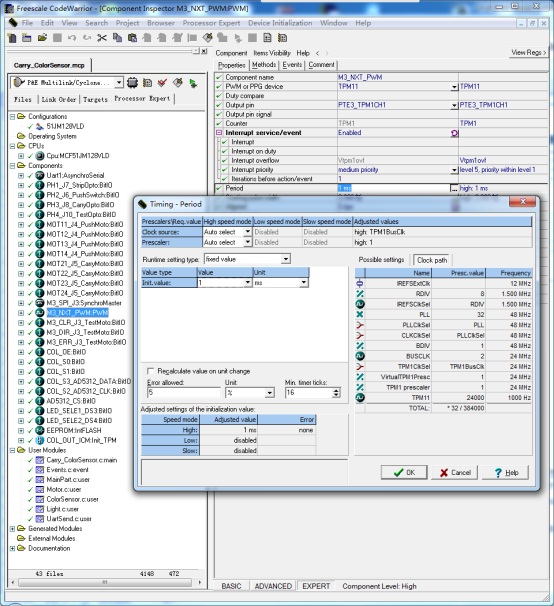Click the M3_SPI_J3:SynchroMaster component icon
The height and width of the screenshot is (606, 554).
click(x=40, y=303)
